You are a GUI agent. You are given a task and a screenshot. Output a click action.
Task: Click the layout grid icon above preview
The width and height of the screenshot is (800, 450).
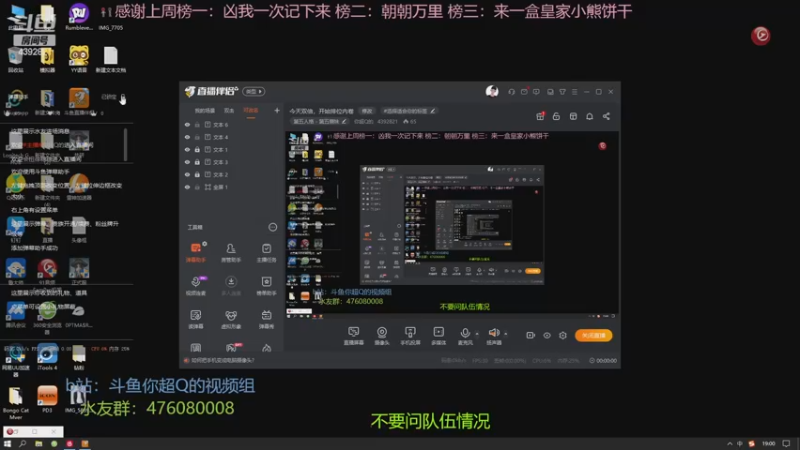click(x=573, y=116)
